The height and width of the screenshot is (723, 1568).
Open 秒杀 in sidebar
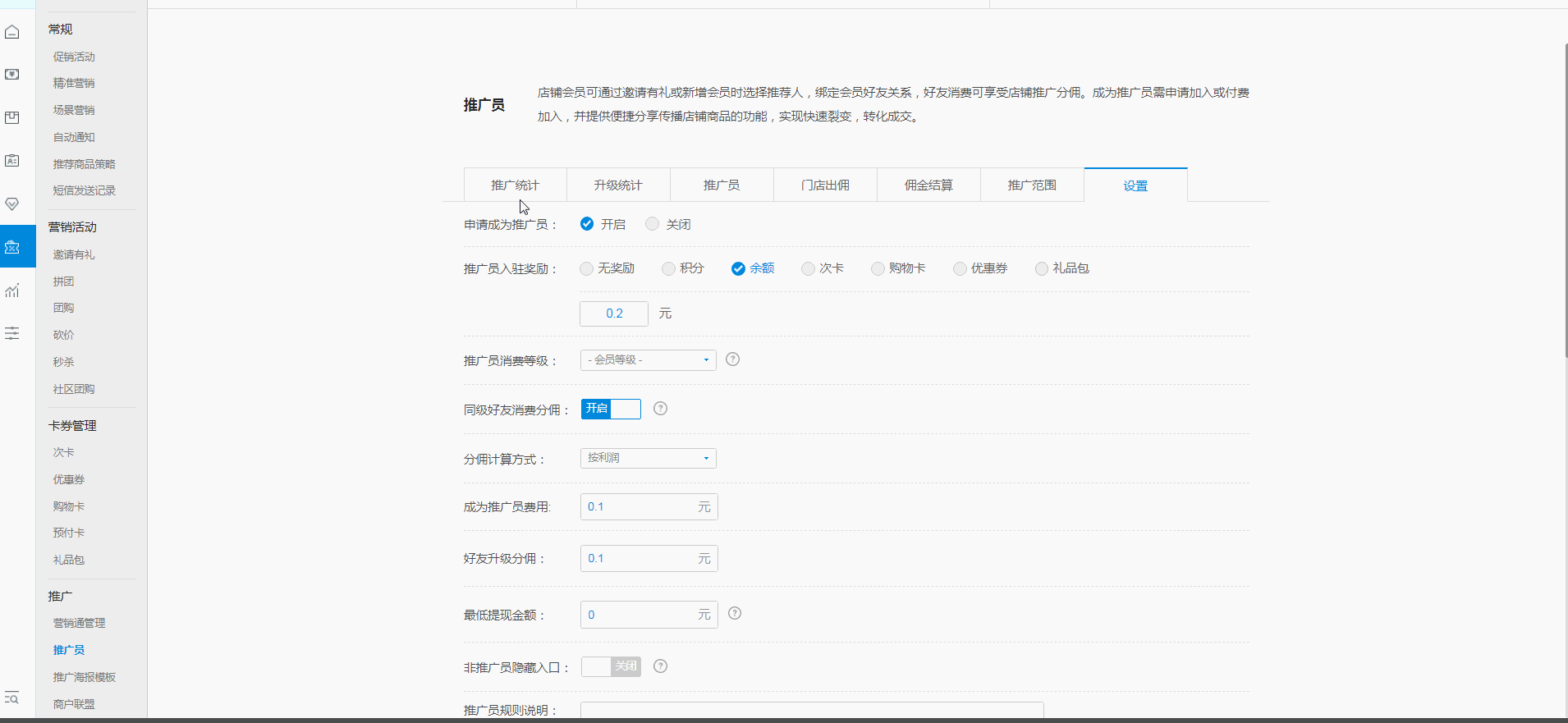63,362
